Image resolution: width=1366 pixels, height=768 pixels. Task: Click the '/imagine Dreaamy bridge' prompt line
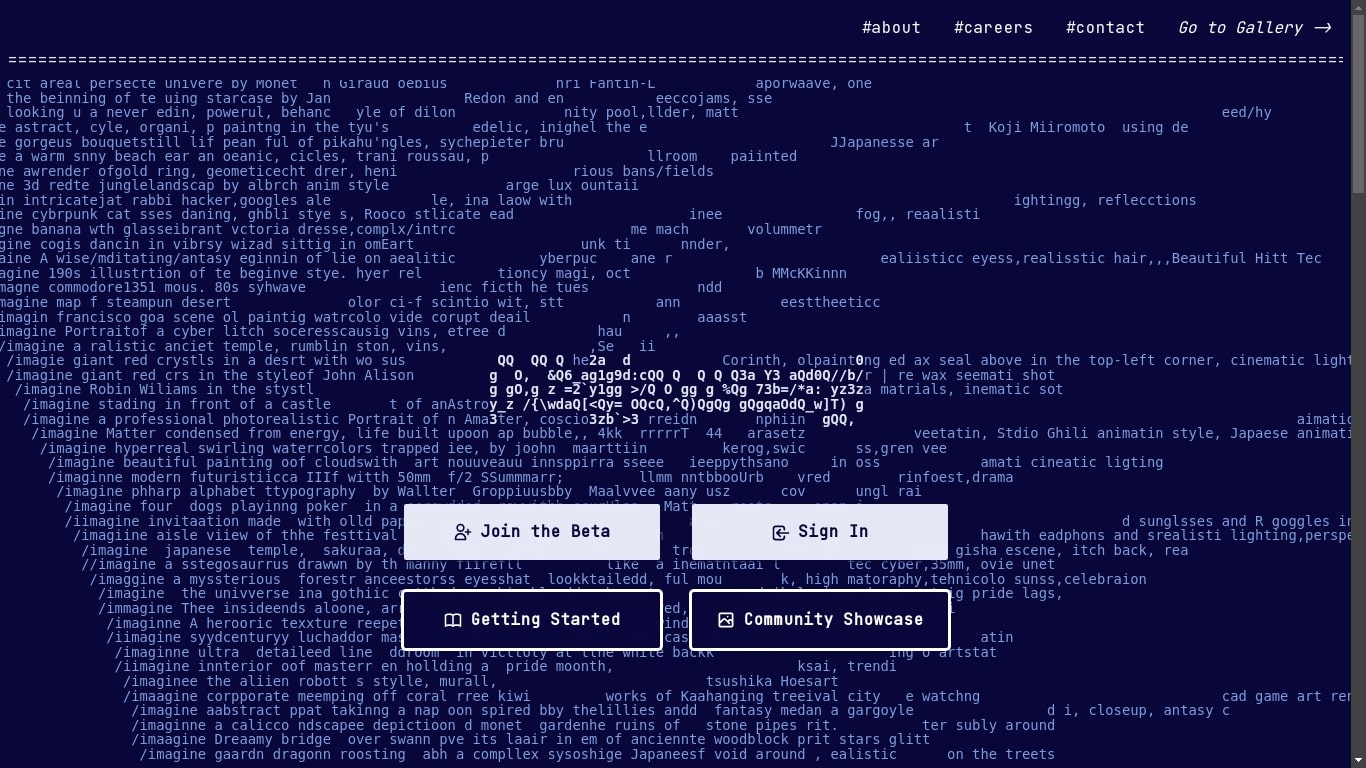click(230, 739)
